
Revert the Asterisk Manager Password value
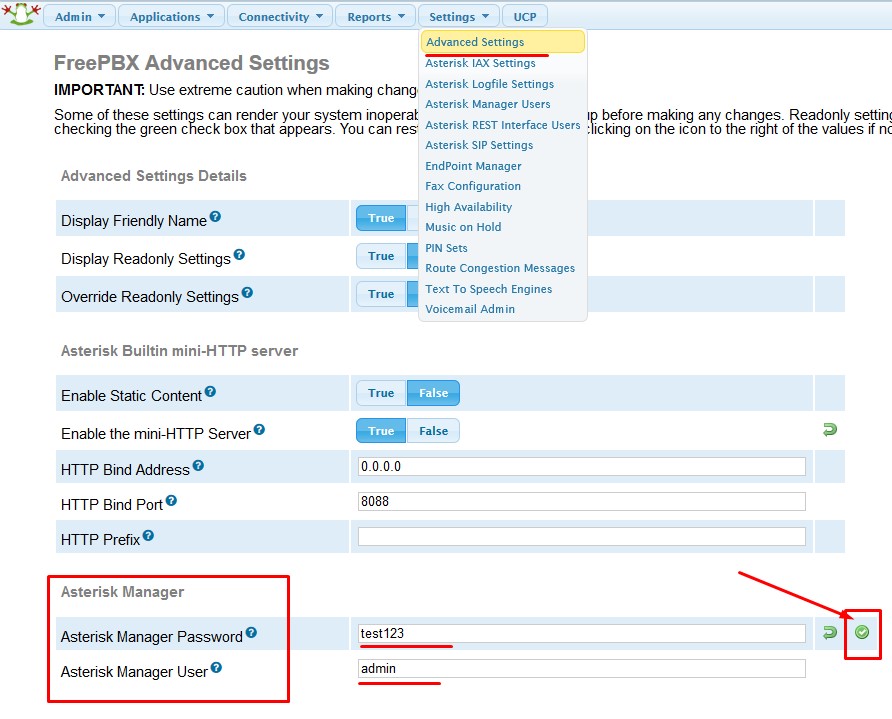coord(830,633)
